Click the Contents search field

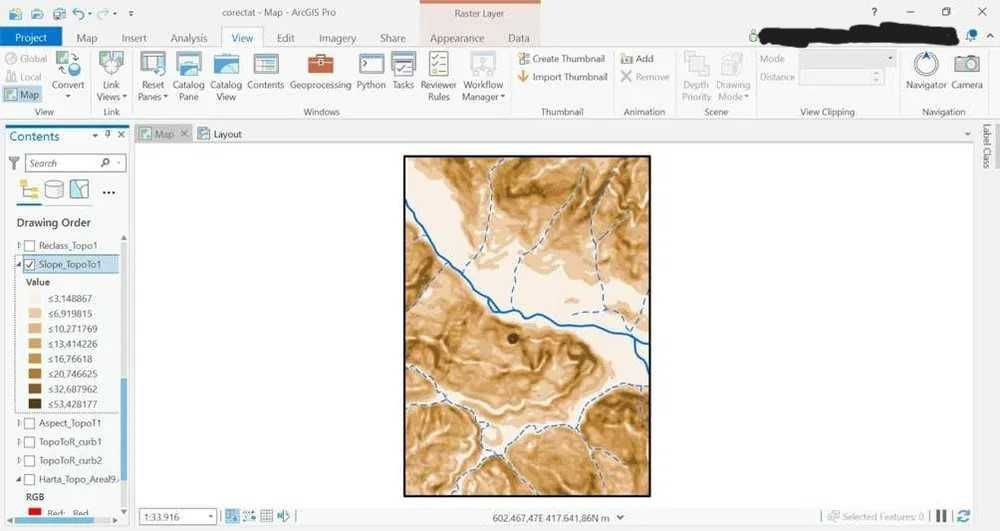click(64, 163)
